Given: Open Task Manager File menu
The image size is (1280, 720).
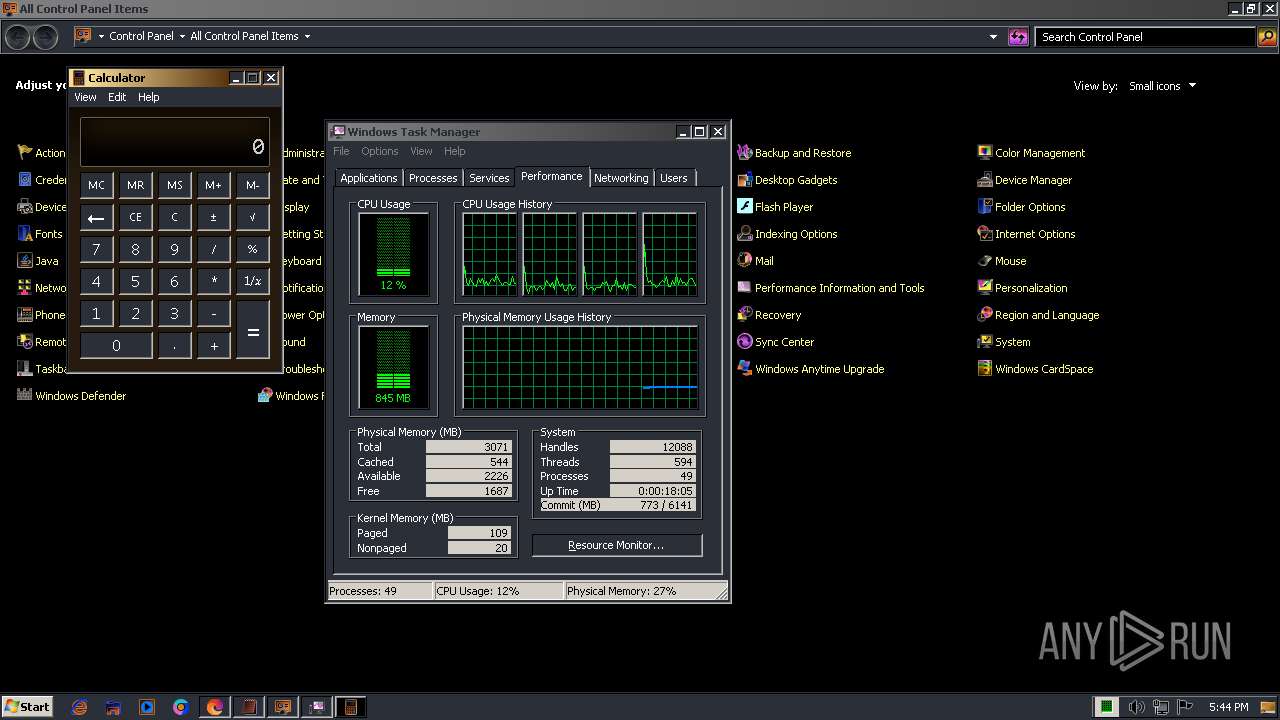Looking at the screenshot, I should [x=341, y=151].
